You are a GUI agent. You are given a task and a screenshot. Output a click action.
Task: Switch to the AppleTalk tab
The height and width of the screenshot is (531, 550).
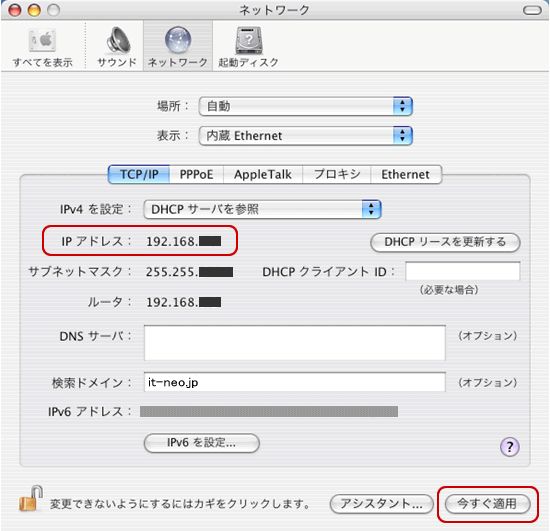click(263, 174)
